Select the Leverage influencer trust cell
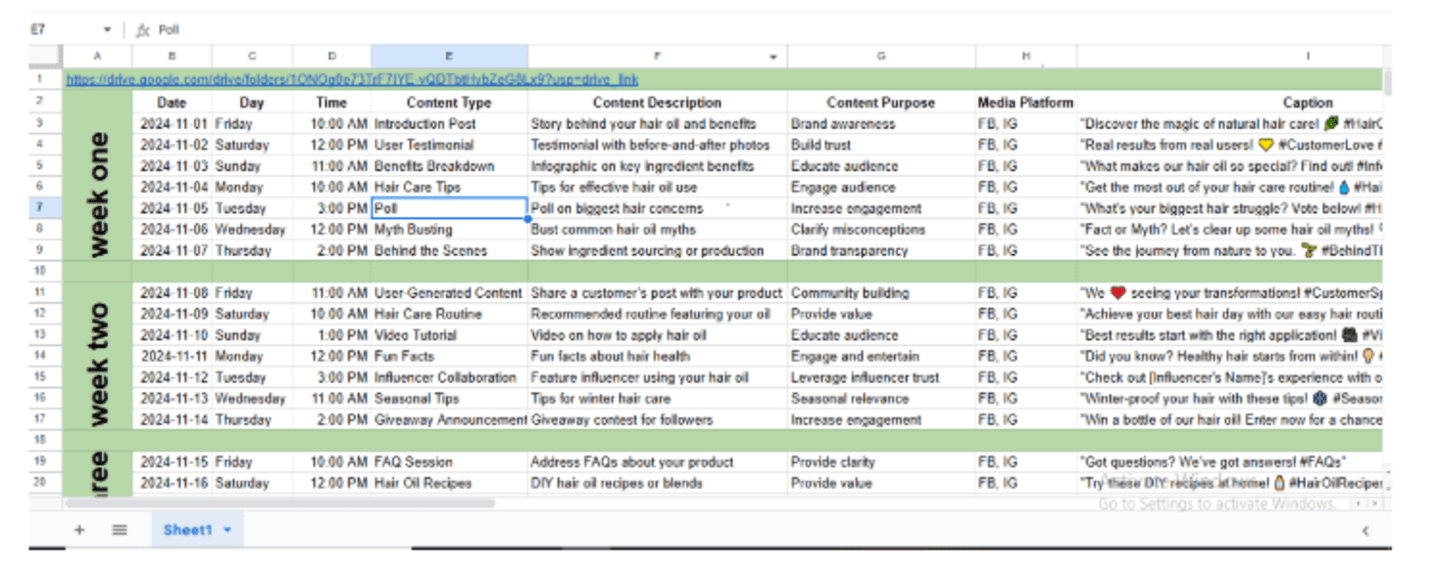This screenshot has height=577, width=1440. click(881, 377)
